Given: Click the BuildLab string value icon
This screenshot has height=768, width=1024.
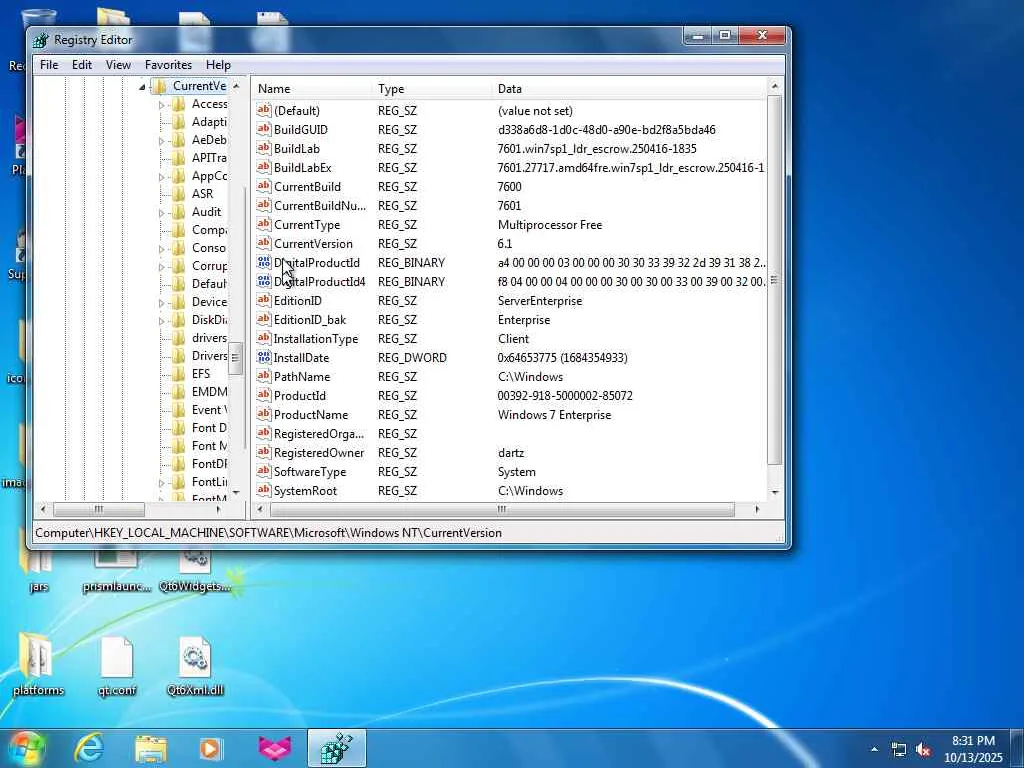Looking at the screenshot, I should tap(263, 148).
